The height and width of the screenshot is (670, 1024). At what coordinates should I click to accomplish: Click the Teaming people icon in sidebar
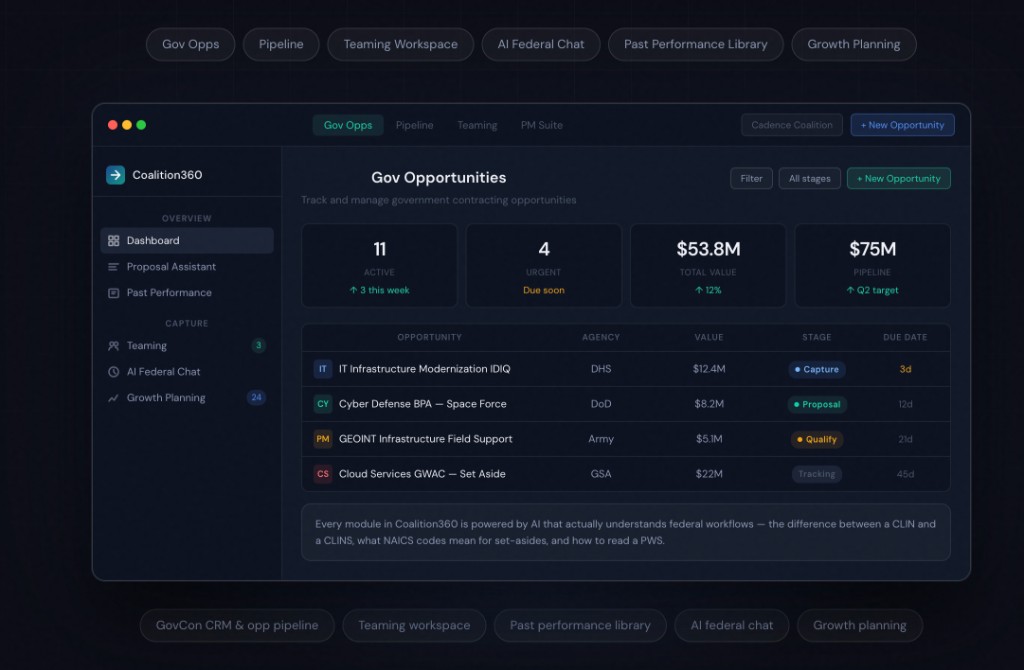click(x=113, y=346)
